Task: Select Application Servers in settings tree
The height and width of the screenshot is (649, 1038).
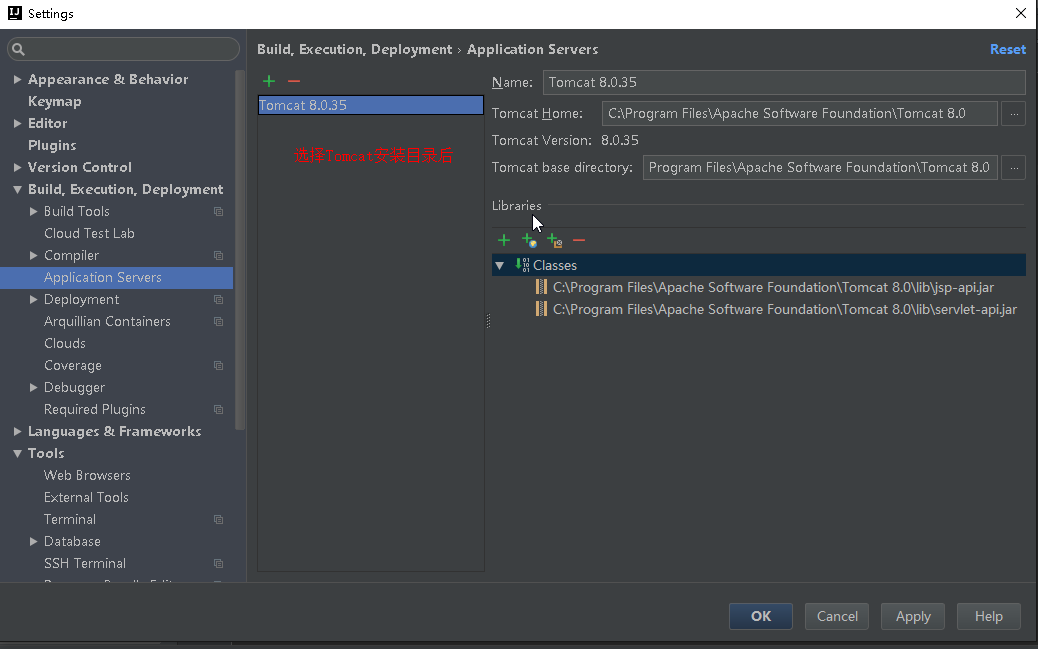Action: click(117, 277)
